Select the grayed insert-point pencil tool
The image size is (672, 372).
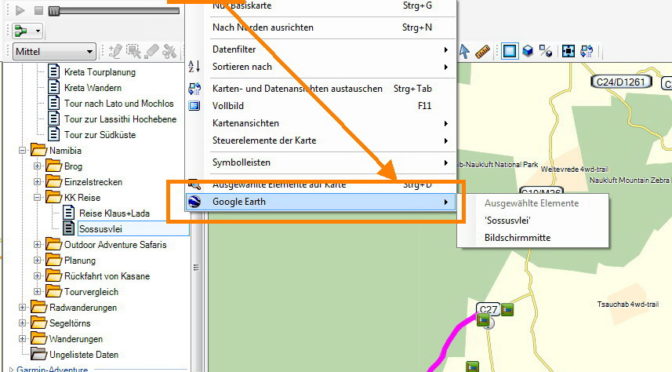click(x=115, y=51)
